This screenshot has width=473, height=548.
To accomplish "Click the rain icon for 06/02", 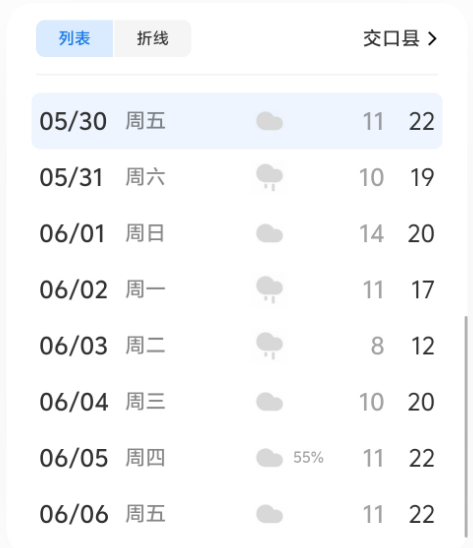I will (x=269, y=290).
